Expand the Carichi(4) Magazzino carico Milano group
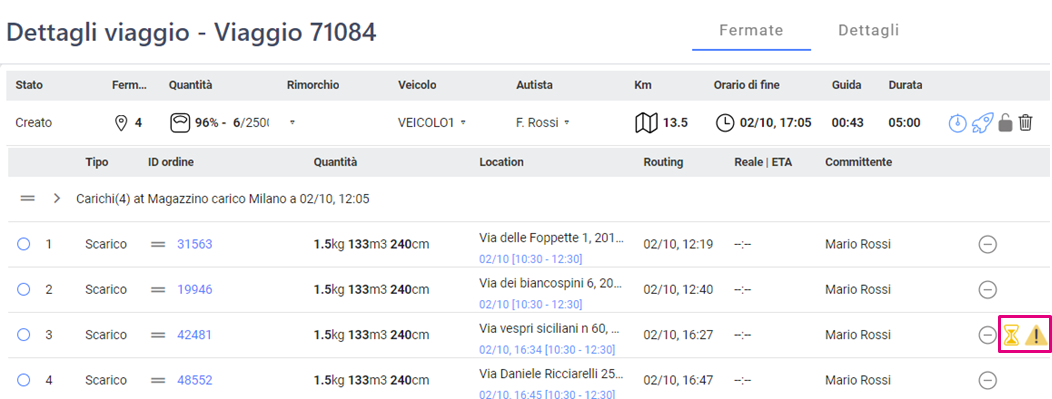 (57, 199)
